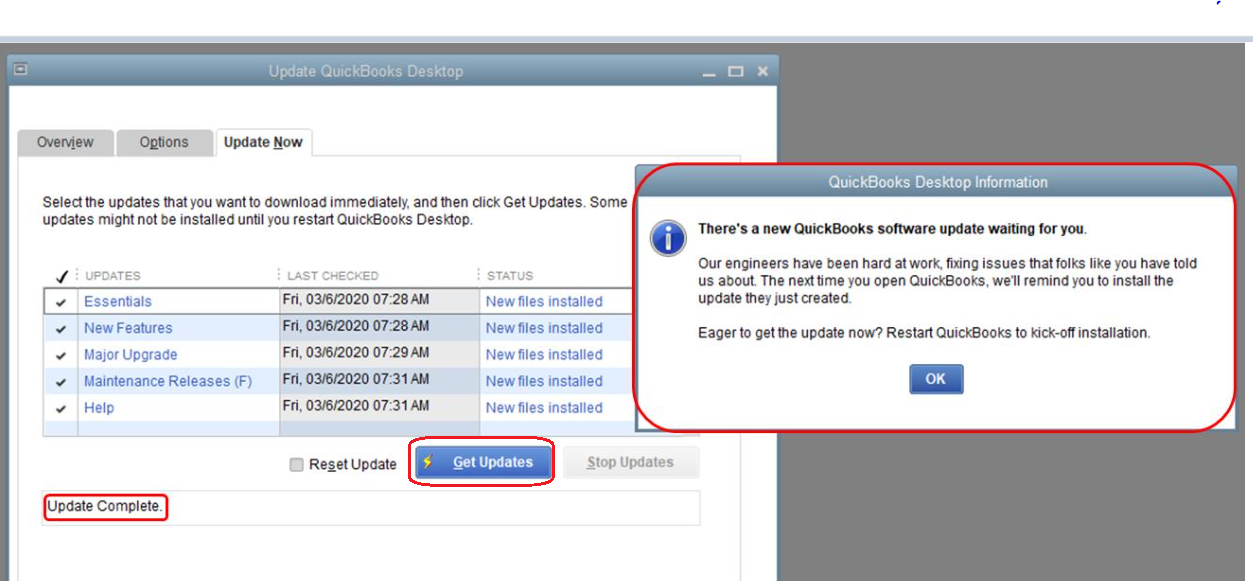Open the New Features update link
1253x581 pixels.
click(128, 328)
